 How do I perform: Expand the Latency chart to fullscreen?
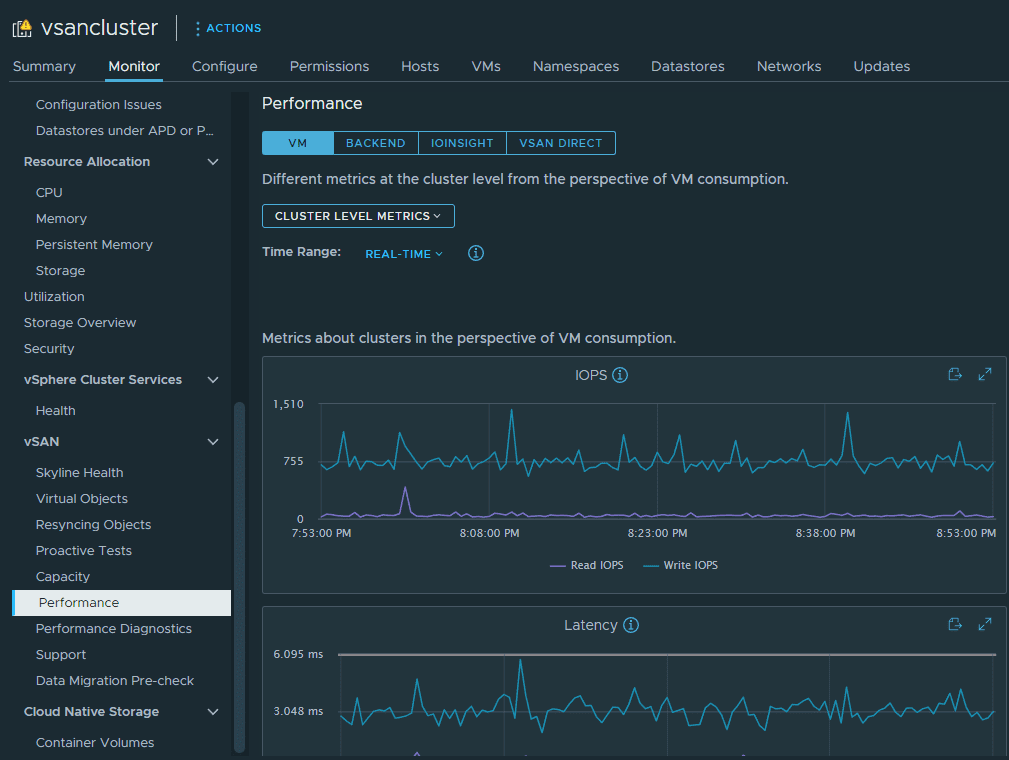[x=985, y=624]
